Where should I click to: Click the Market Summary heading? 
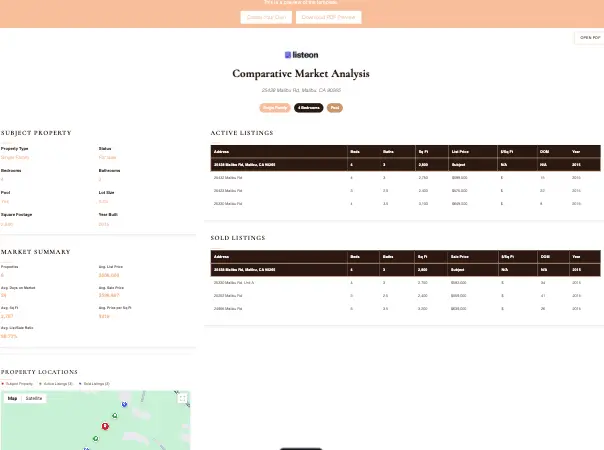point(36,252)
